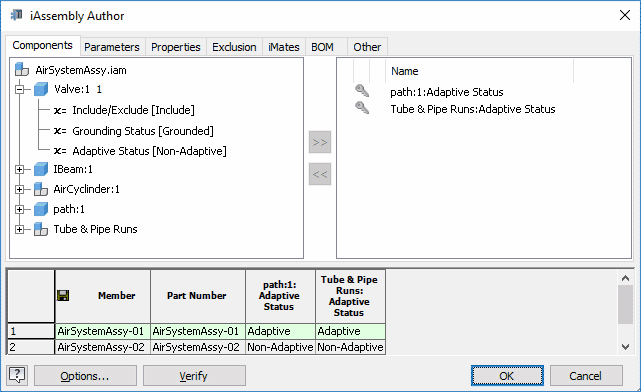The width and height of the screenshot is (641, 392).
Task: Click Member cell AirSystemAssy-02
Action: (x=103, y=347)
